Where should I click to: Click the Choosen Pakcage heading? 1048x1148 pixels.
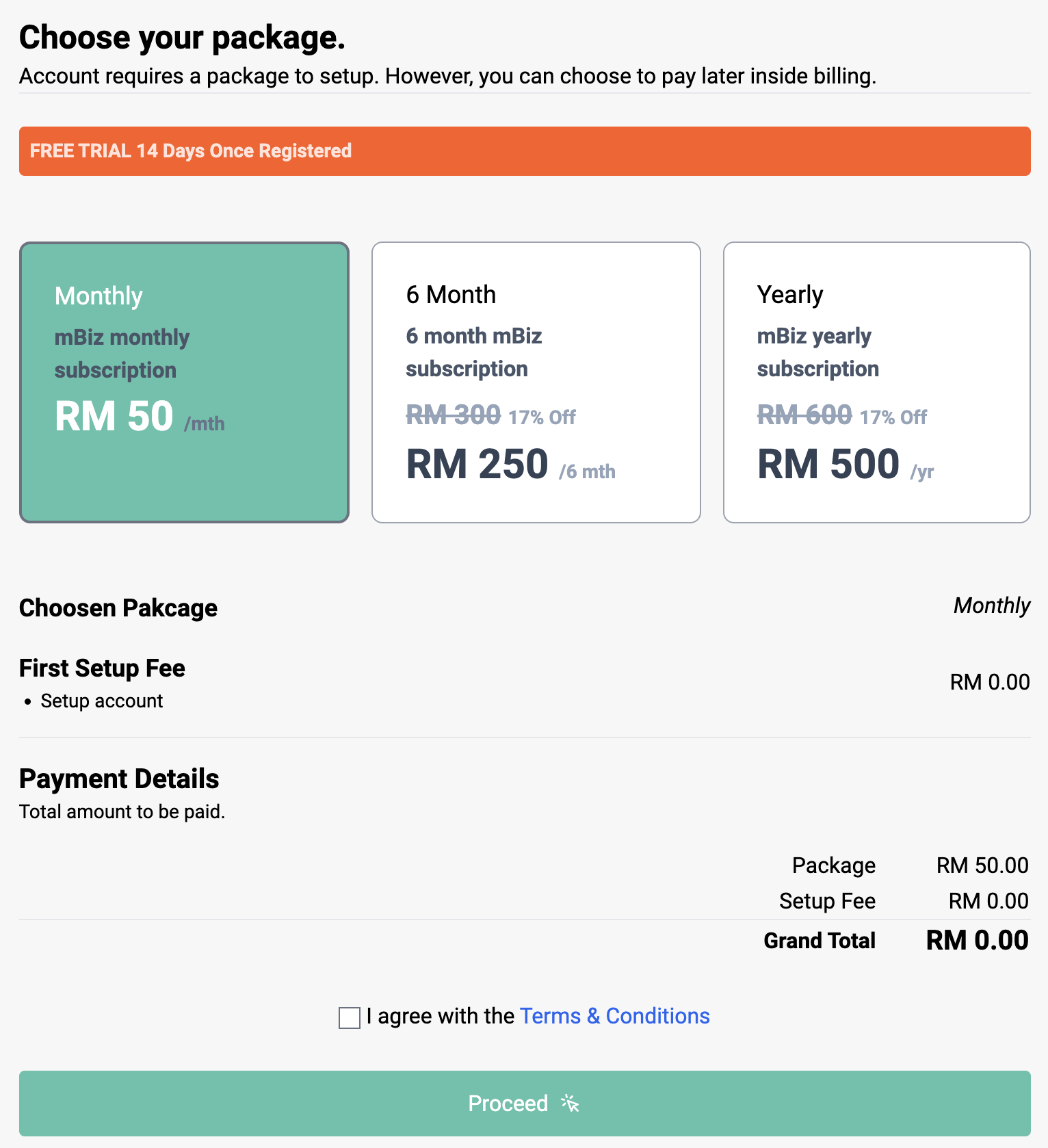(118, 608)
